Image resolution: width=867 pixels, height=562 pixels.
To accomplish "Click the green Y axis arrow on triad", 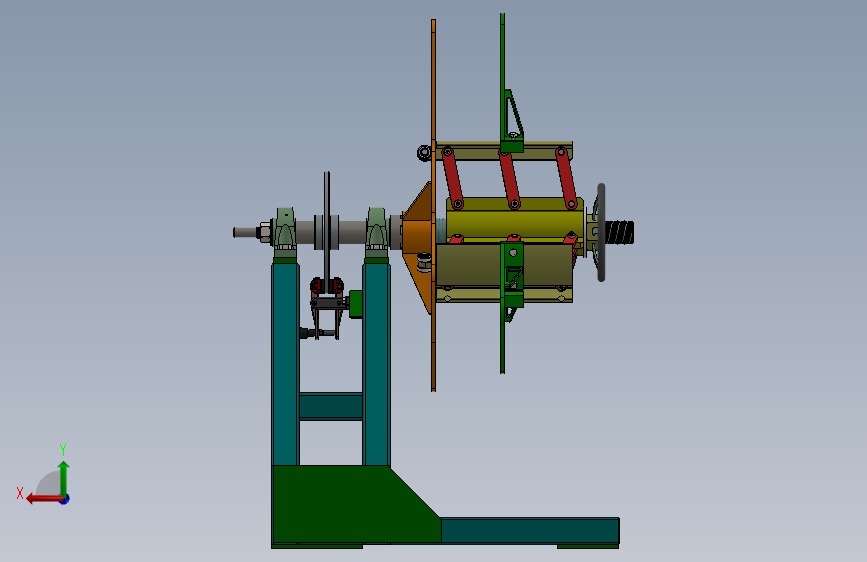I will pyautogui.click(x=64, y=477).
